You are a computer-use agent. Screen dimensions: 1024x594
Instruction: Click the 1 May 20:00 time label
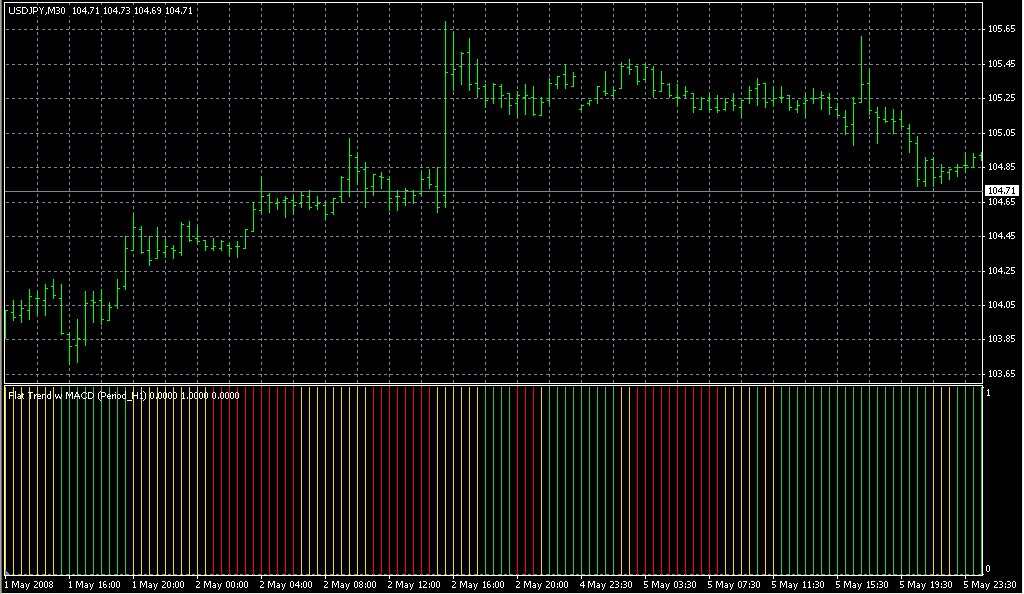(x=158, y=584)
